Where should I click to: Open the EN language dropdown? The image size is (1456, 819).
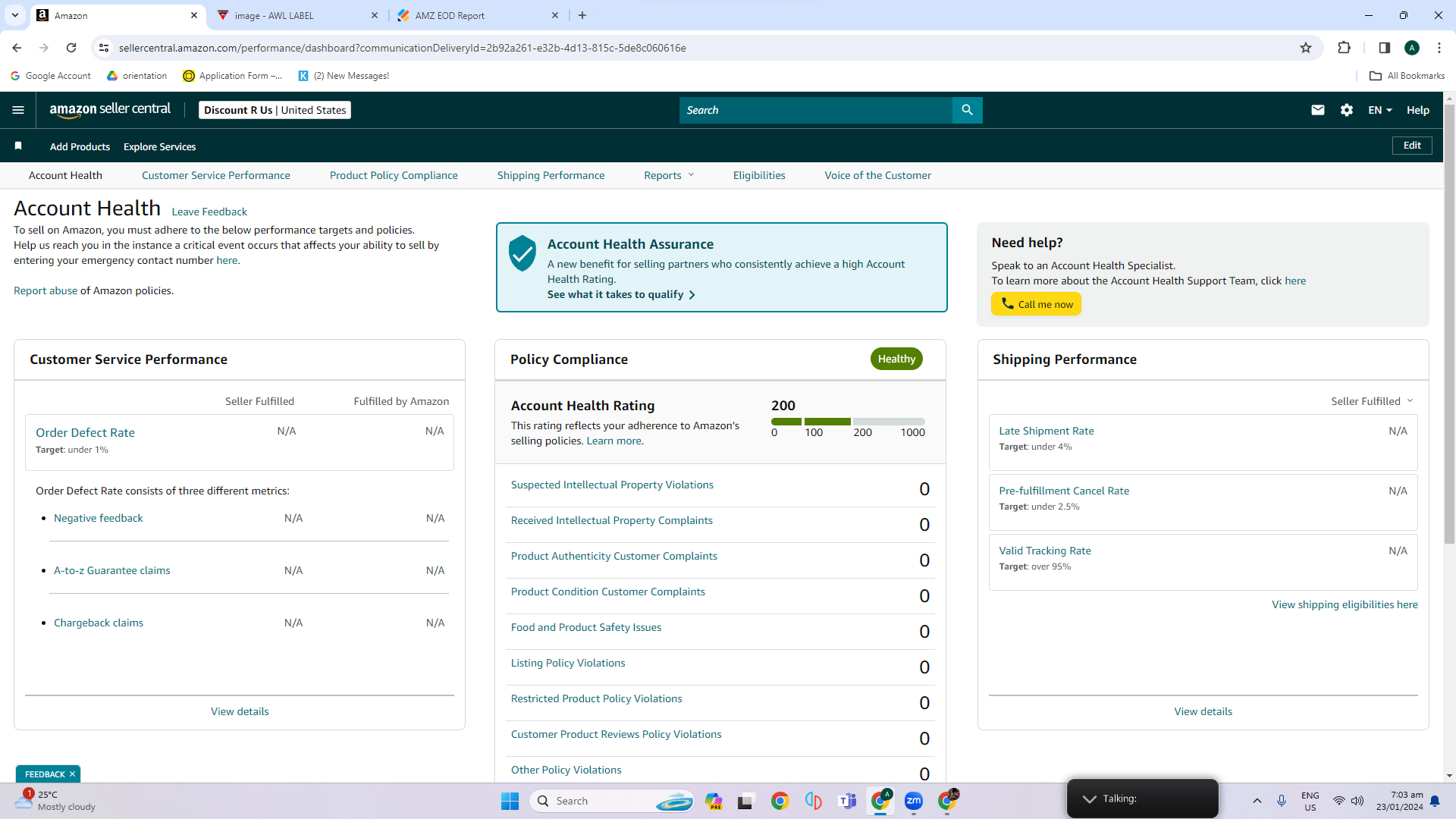(1380, 110)
